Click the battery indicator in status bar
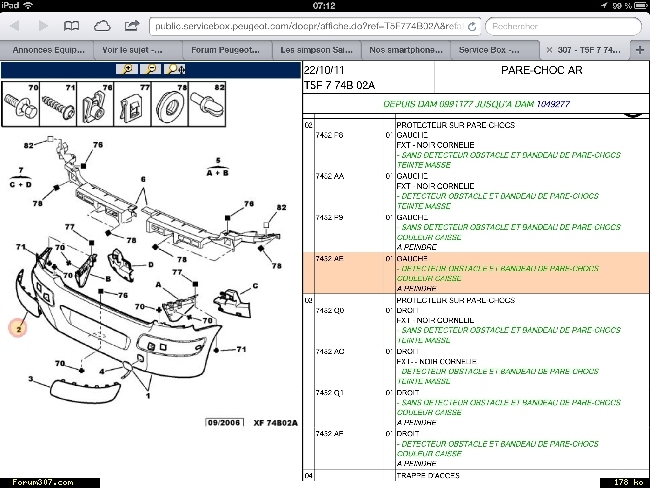 (x=642, y=6)
